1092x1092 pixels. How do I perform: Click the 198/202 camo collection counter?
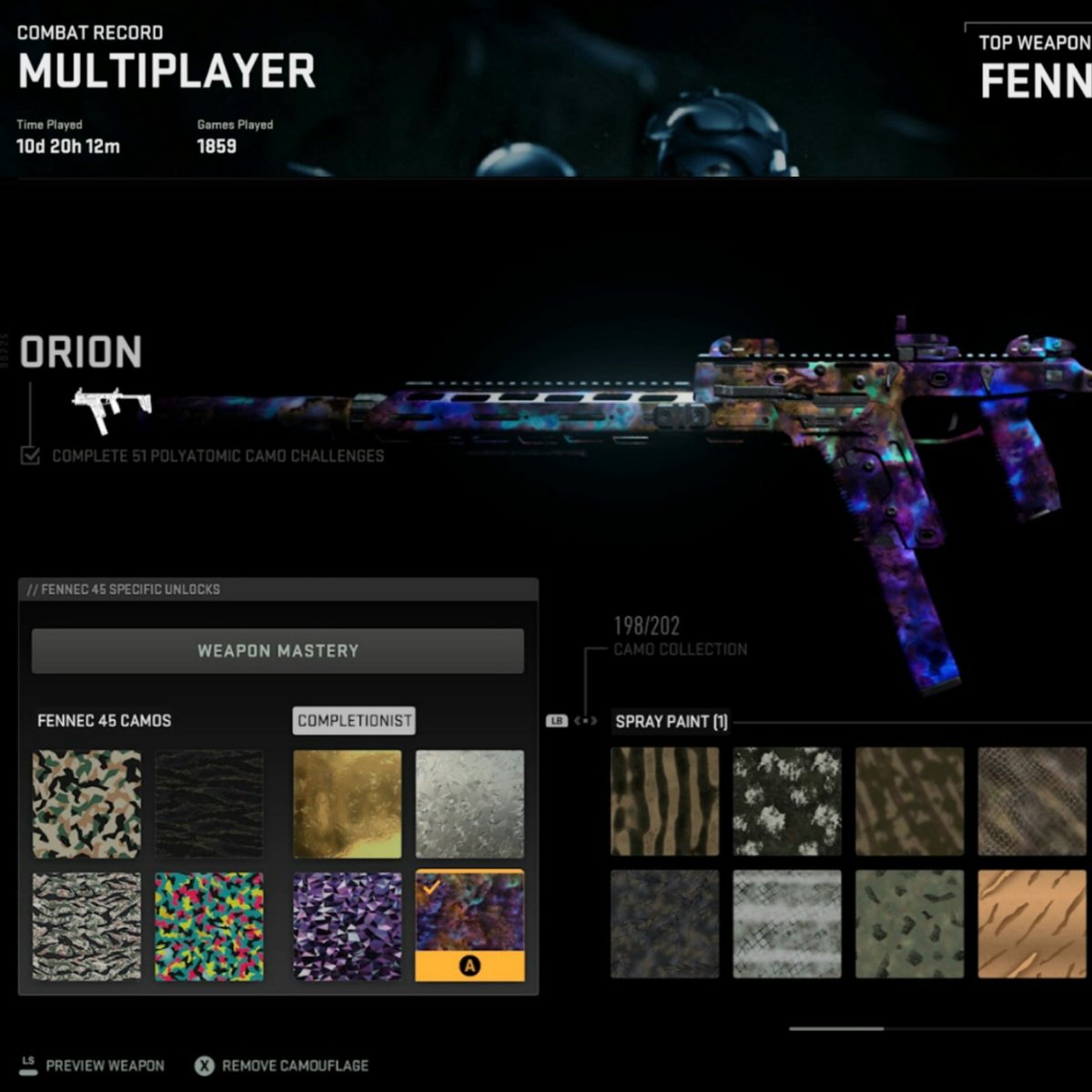[x=646, y=626]
